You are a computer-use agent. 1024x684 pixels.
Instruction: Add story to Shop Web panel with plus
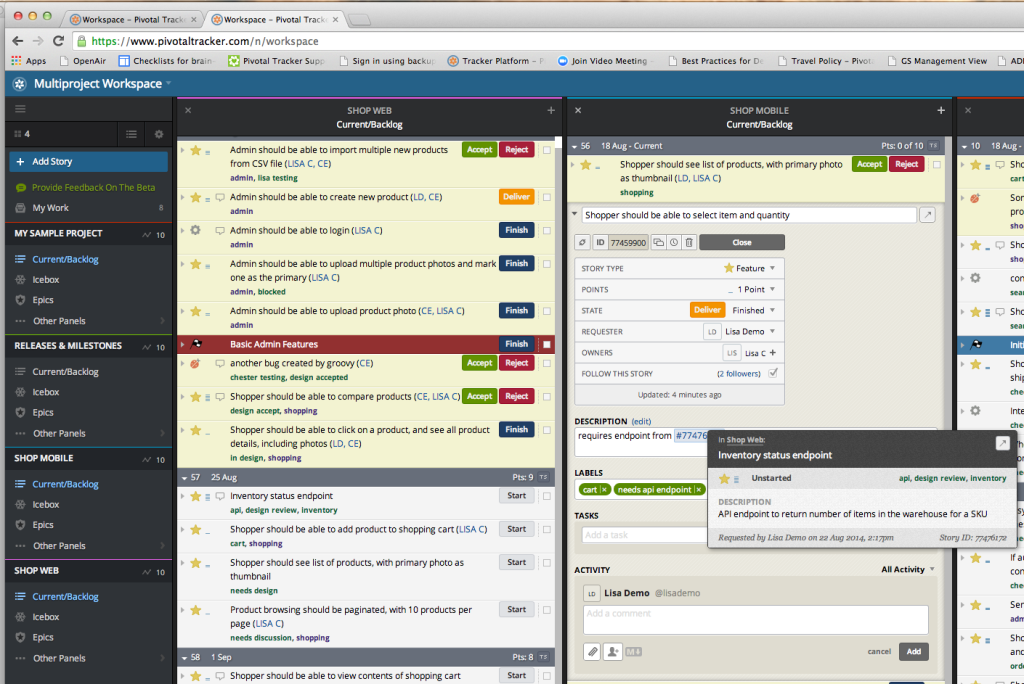(551, 110)
